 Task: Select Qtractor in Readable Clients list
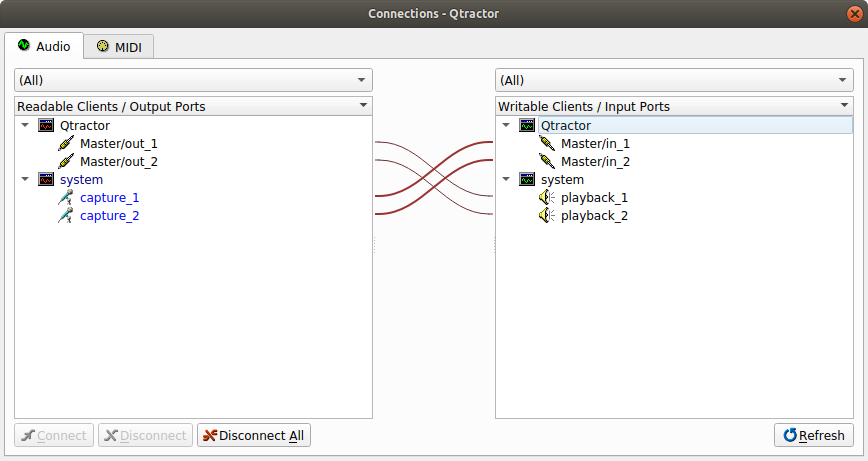tap(85, 126)
